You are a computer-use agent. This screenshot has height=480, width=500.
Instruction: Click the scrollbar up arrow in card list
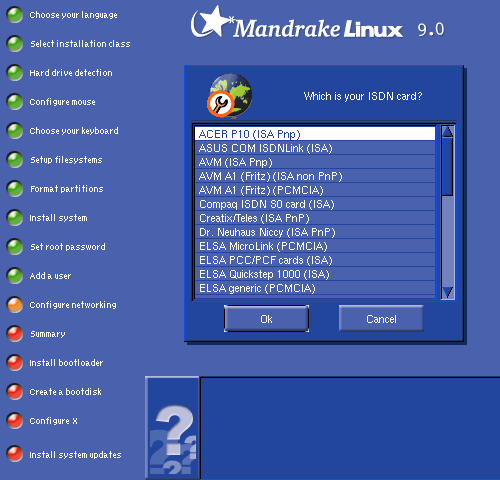click(447, 132)
